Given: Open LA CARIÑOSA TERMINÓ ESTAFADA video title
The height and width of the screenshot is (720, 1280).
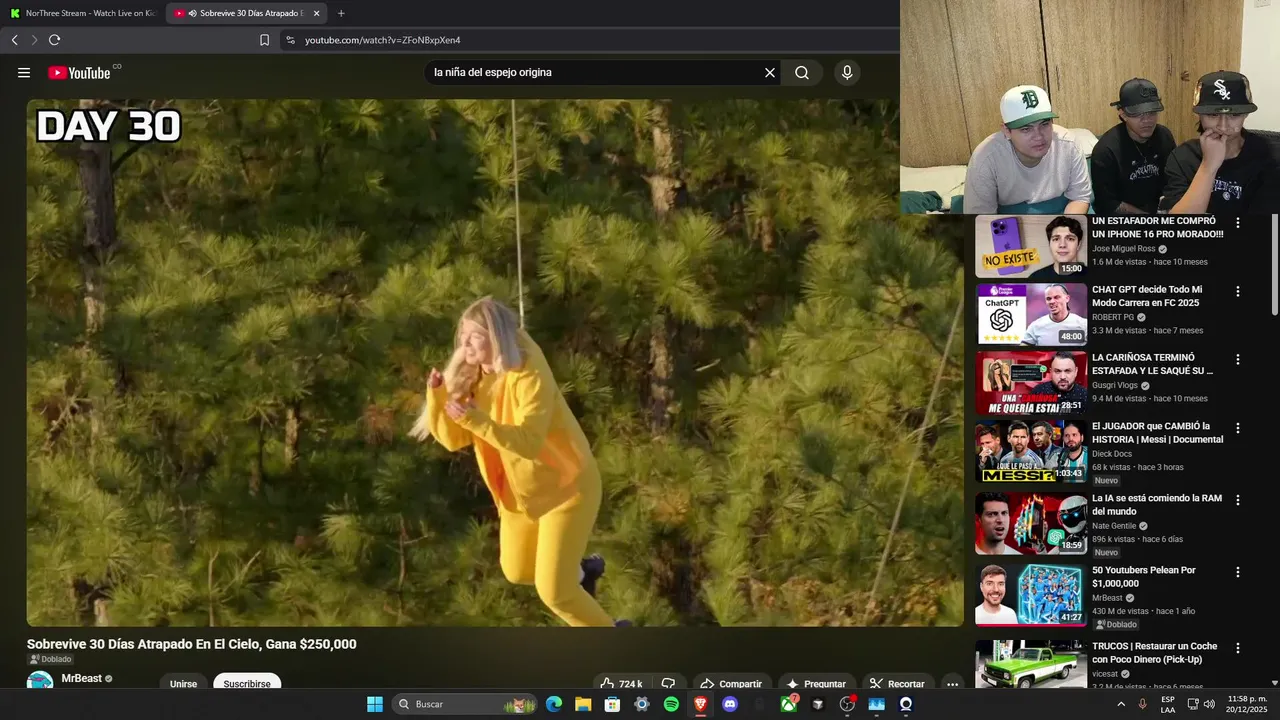Looking at the screenshot, I should pyautogui.click(x=1153, y=364).
